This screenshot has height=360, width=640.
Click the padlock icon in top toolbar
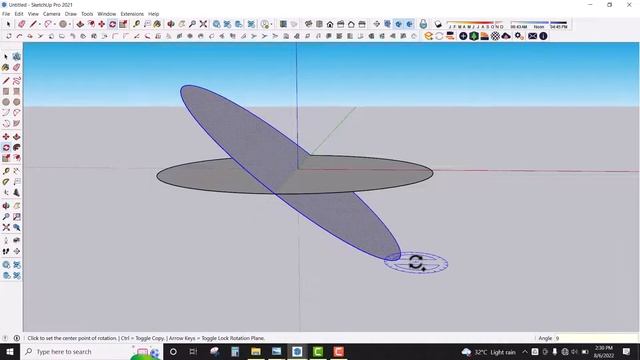tap(423, 24)
